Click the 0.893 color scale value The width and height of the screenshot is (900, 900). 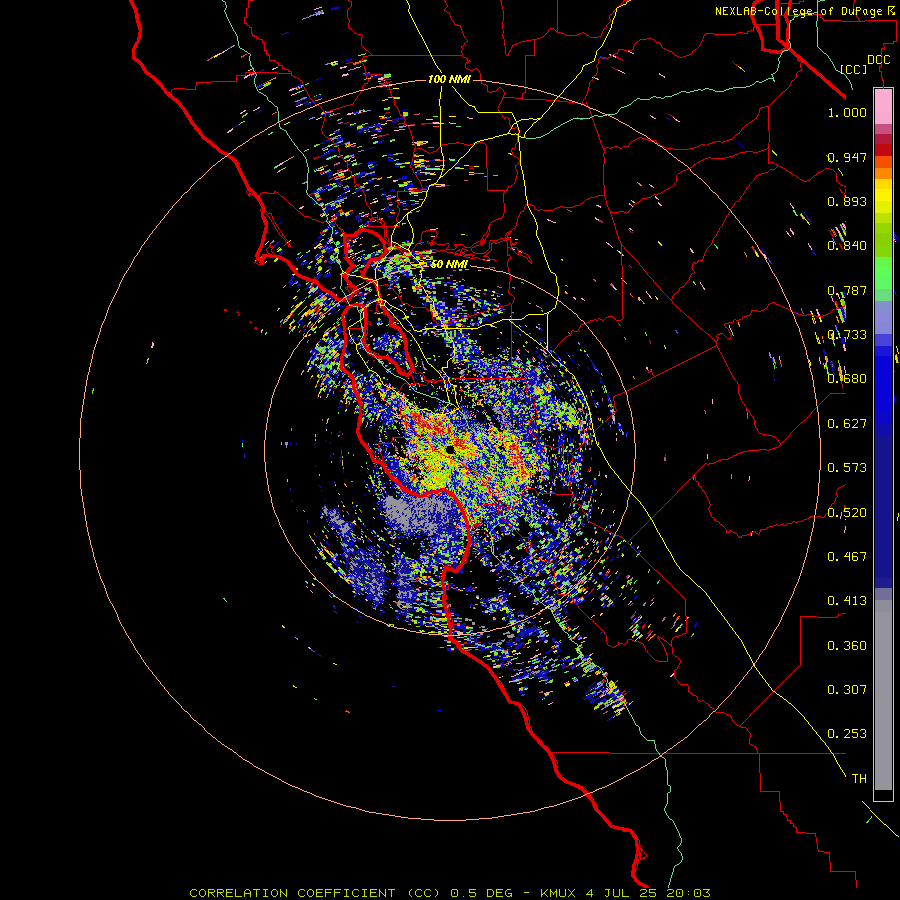tap(847, 201)
